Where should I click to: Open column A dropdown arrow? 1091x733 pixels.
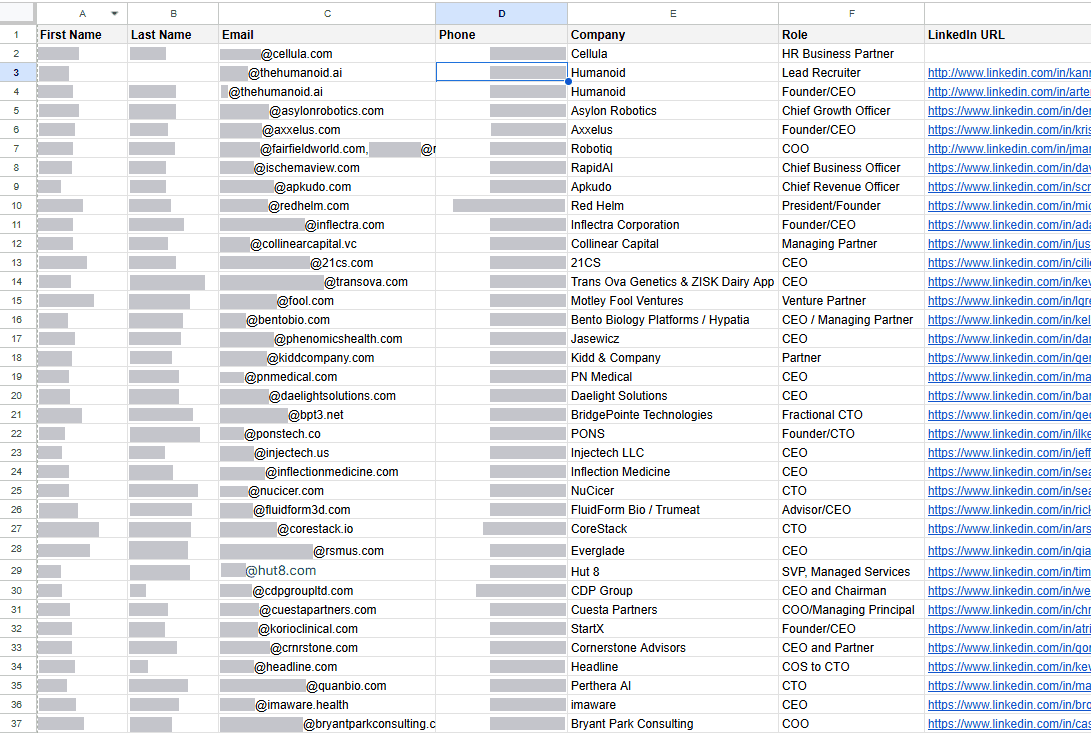click(114, 13)
